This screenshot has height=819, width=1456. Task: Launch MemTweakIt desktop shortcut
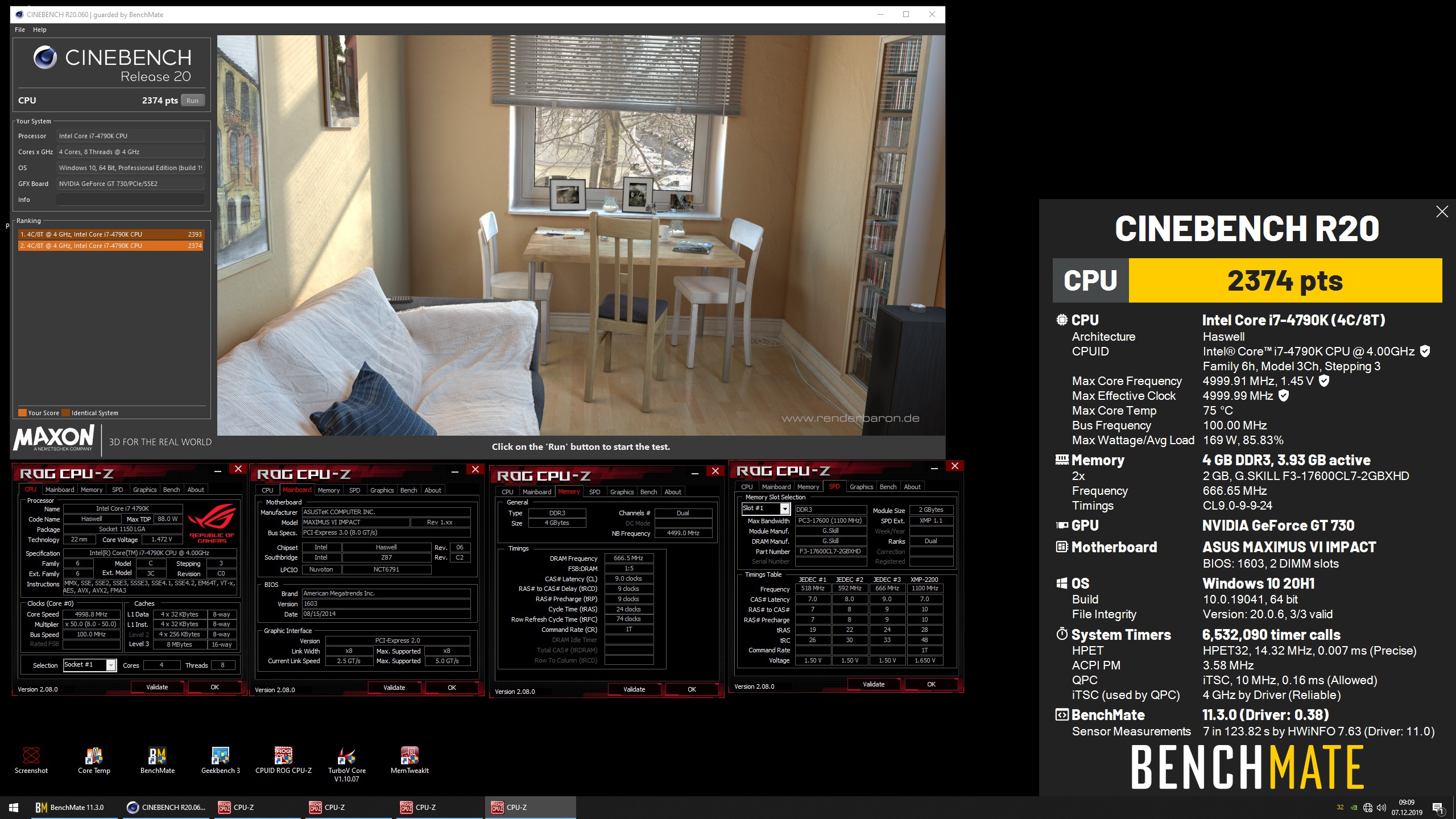[409, 760]
